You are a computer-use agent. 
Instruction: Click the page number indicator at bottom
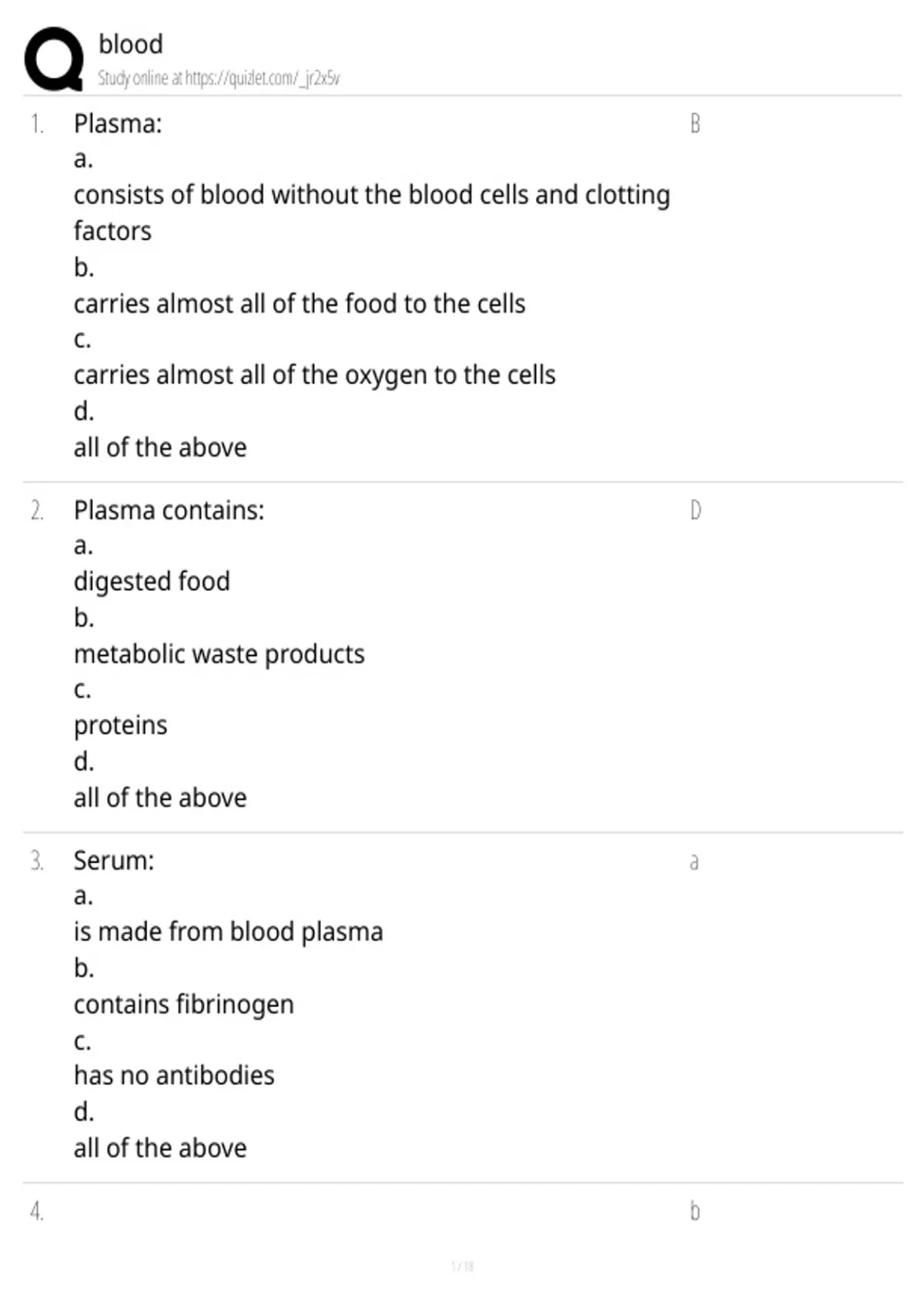pos(462,1266)
